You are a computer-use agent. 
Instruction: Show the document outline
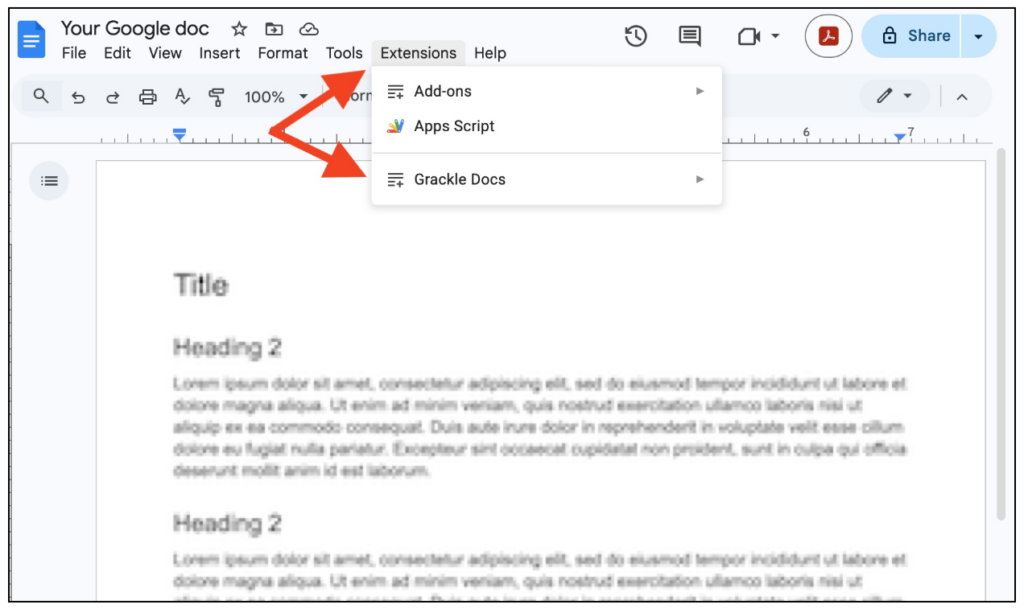(x=48, y=180)
